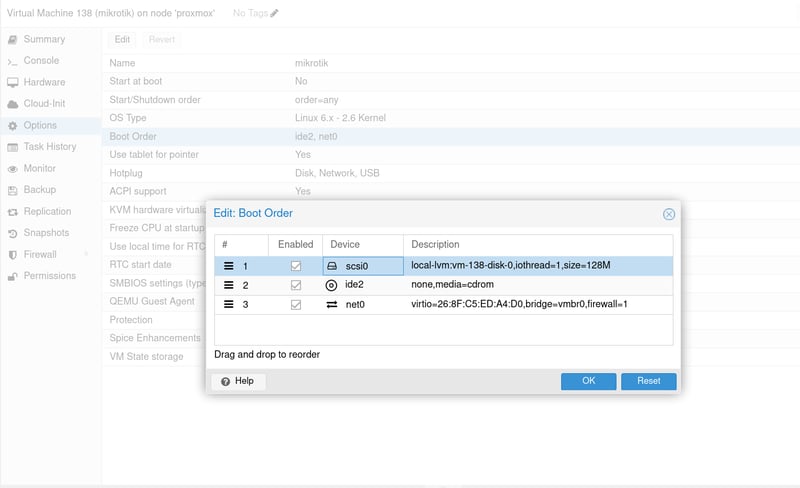Open the Console view
This screenshot has height=488, width=800.
(41, 60)
